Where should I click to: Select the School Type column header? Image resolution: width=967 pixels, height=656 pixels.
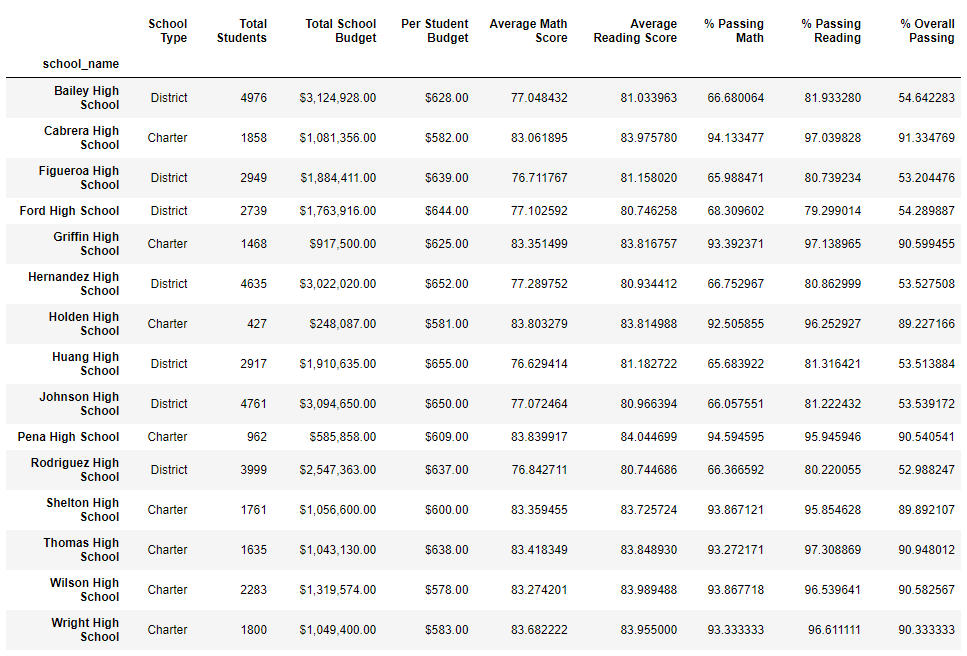[167, 31]
